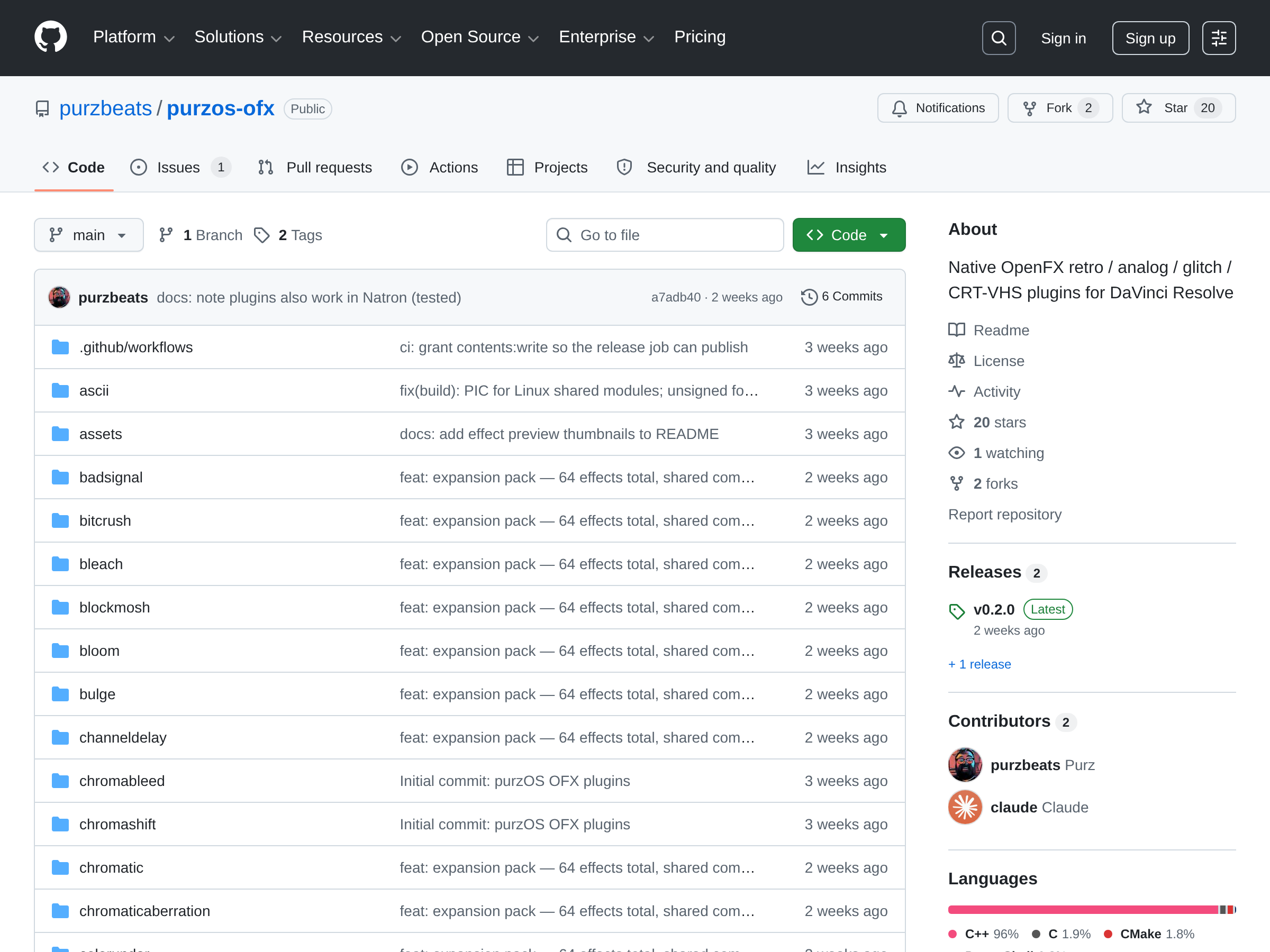Click the ascii folder icon
Screen dimensions: 1270x952
pos(60,391)
